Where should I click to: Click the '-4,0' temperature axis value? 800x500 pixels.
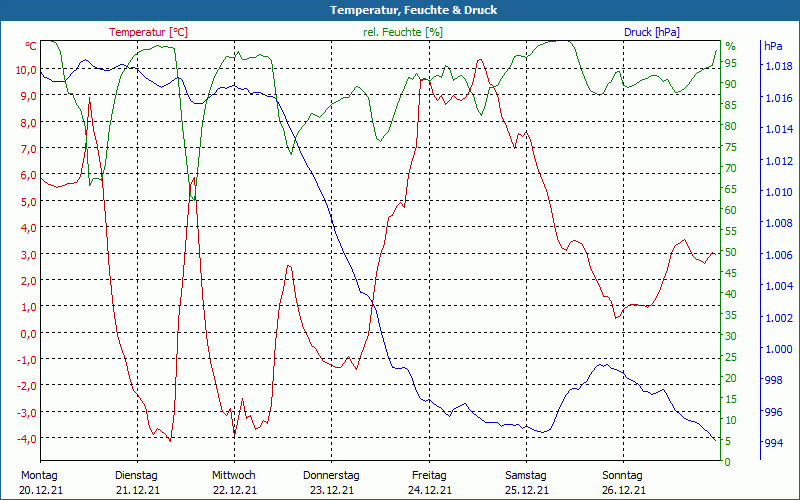(27, 438)
